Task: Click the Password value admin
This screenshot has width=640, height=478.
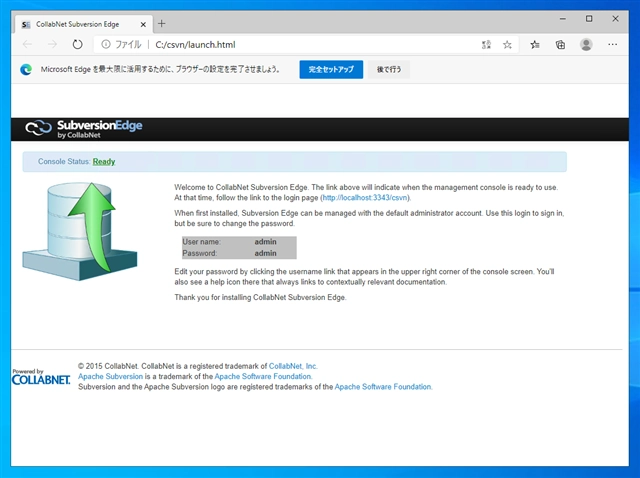Action: click(265, 253)
